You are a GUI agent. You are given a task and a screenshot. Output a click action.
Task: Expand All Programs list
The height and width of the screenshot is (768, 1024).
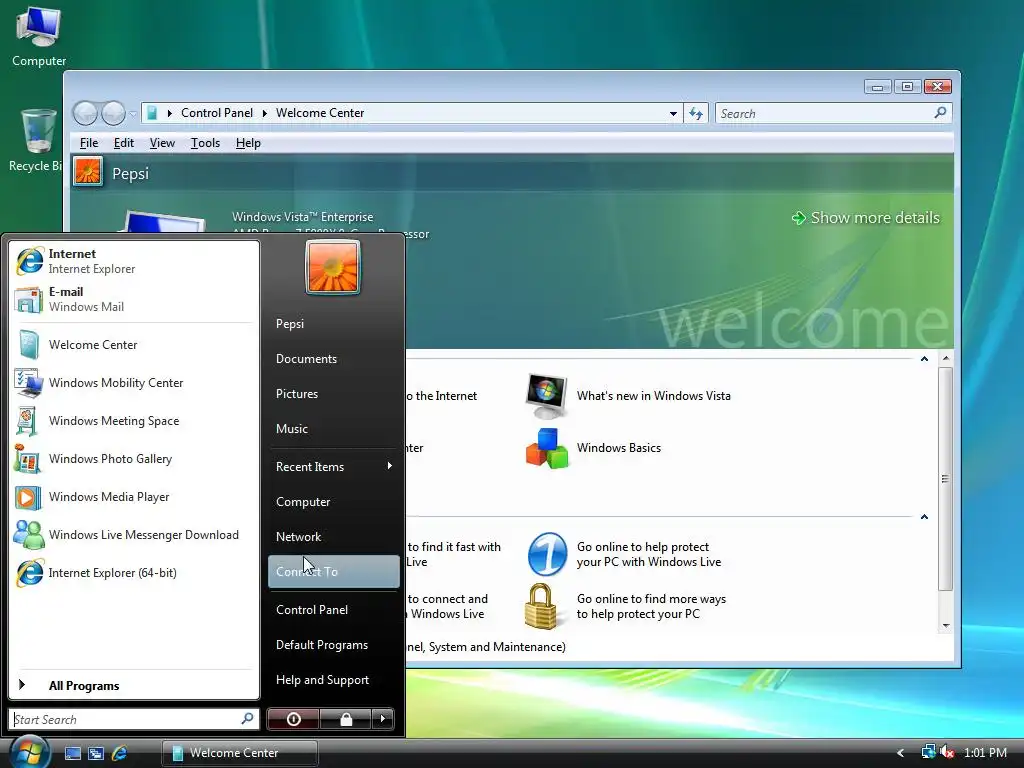pos(133,685)
